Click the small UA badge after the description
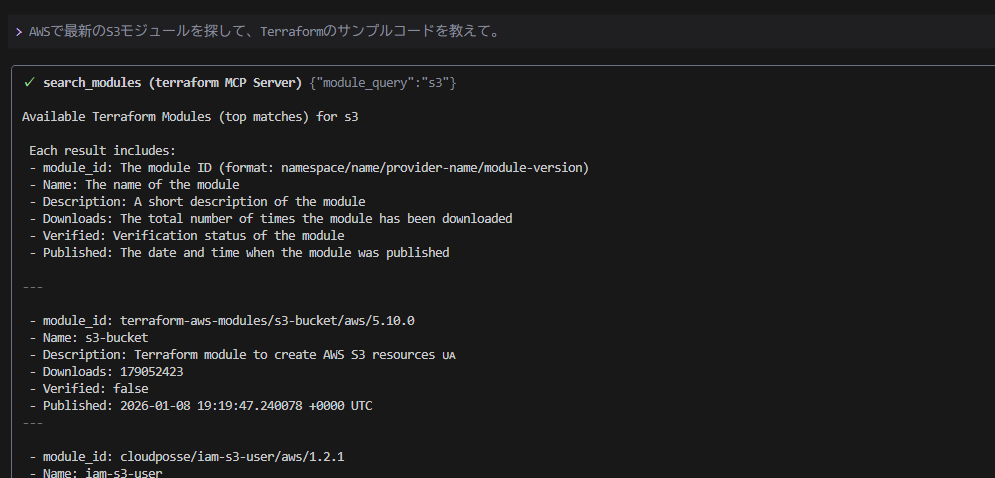995x478 pixels. click(x=449, y=355)
